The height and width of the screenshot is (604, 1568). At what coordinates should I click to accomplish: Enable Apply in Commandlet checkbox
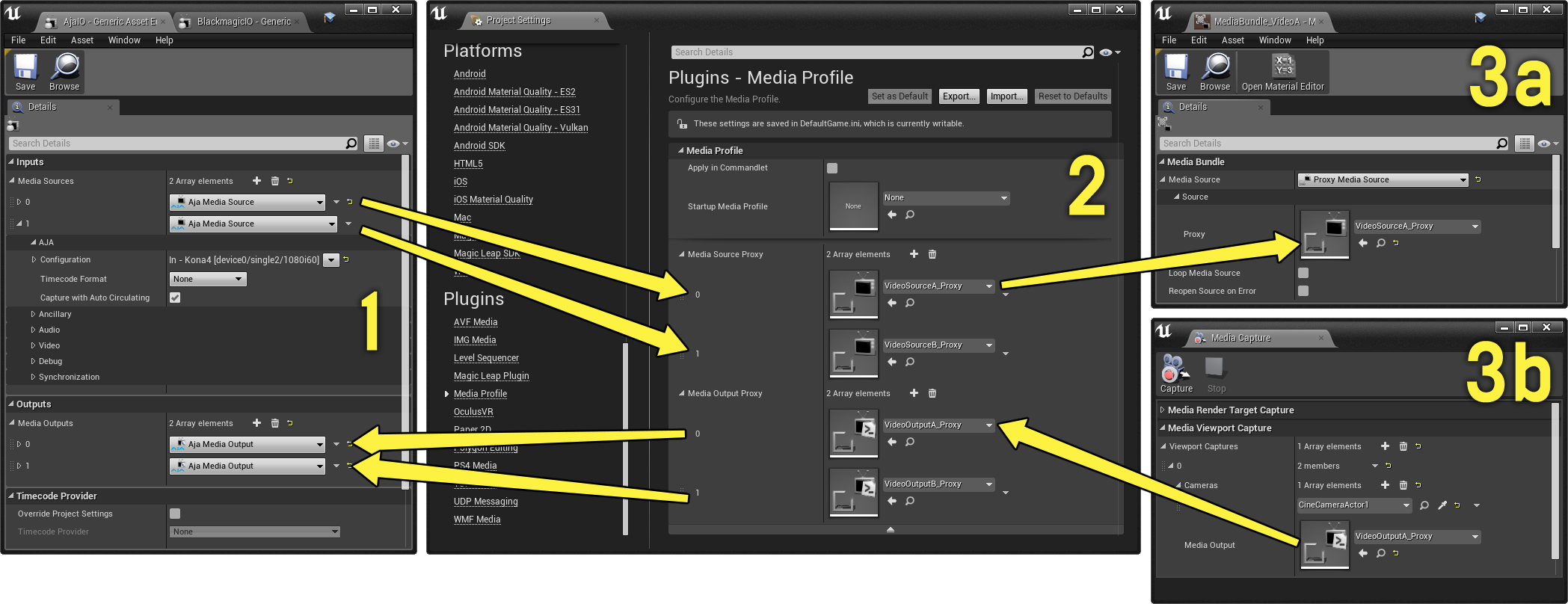(832, 168)
